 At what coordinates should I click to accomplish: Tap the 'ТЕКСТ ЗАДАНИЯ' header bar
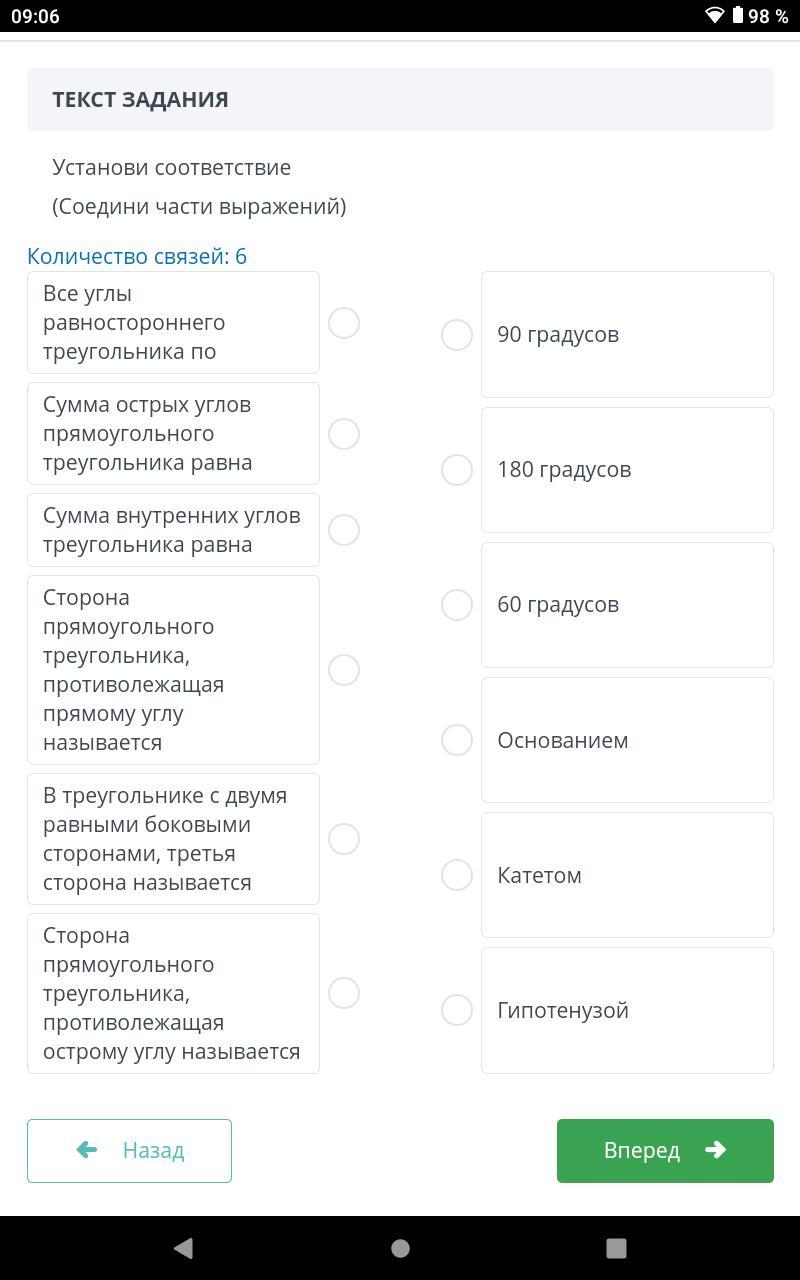400,99
